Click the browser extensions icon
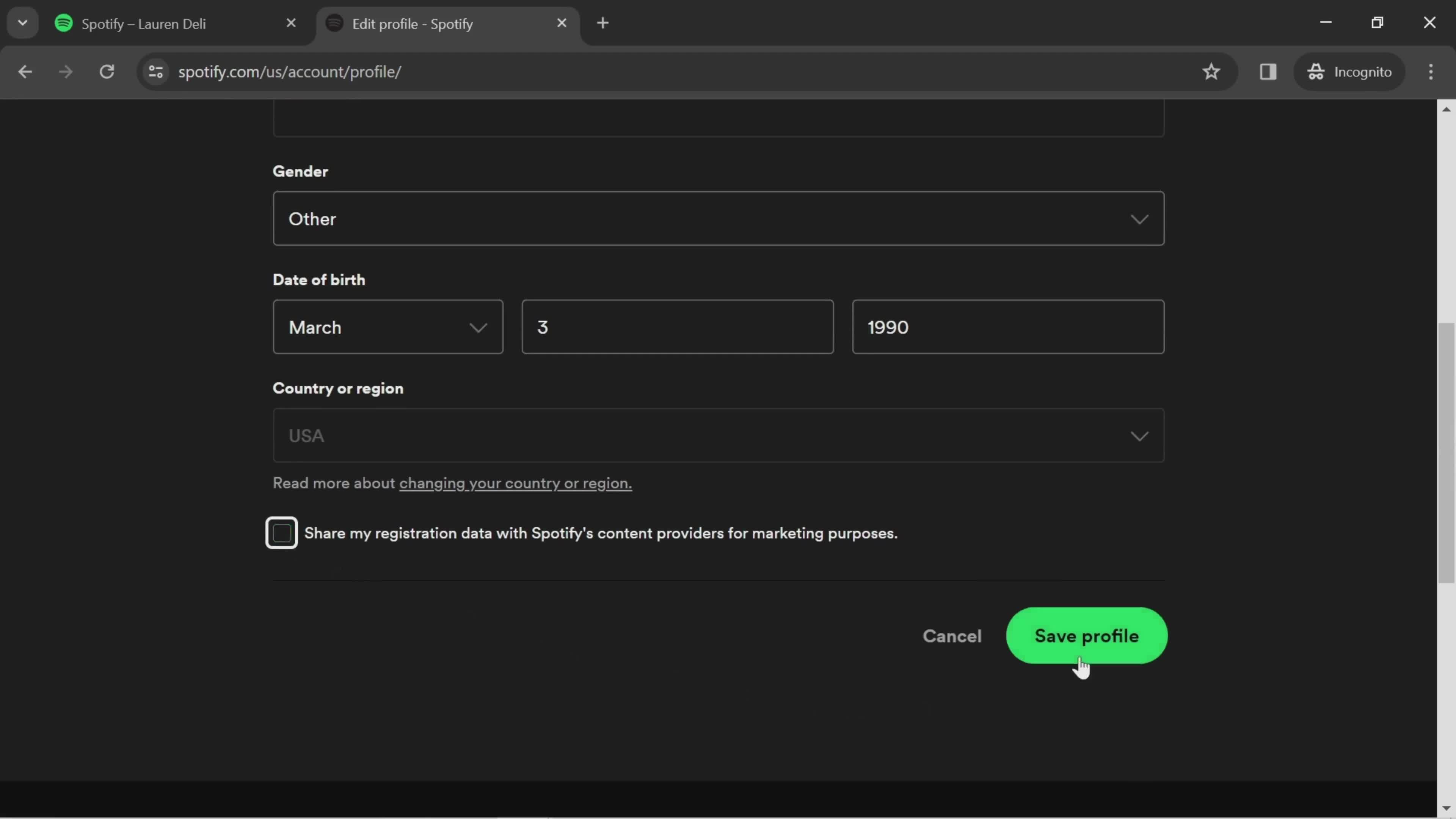The height and width of the screenshot is (819, 1456). 1268,71
